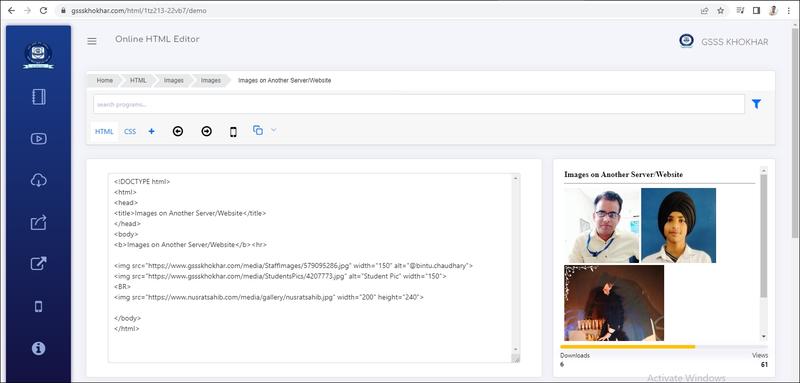800x383 pixels.
Task: Click staff member photo in preview
Action: 602,225
